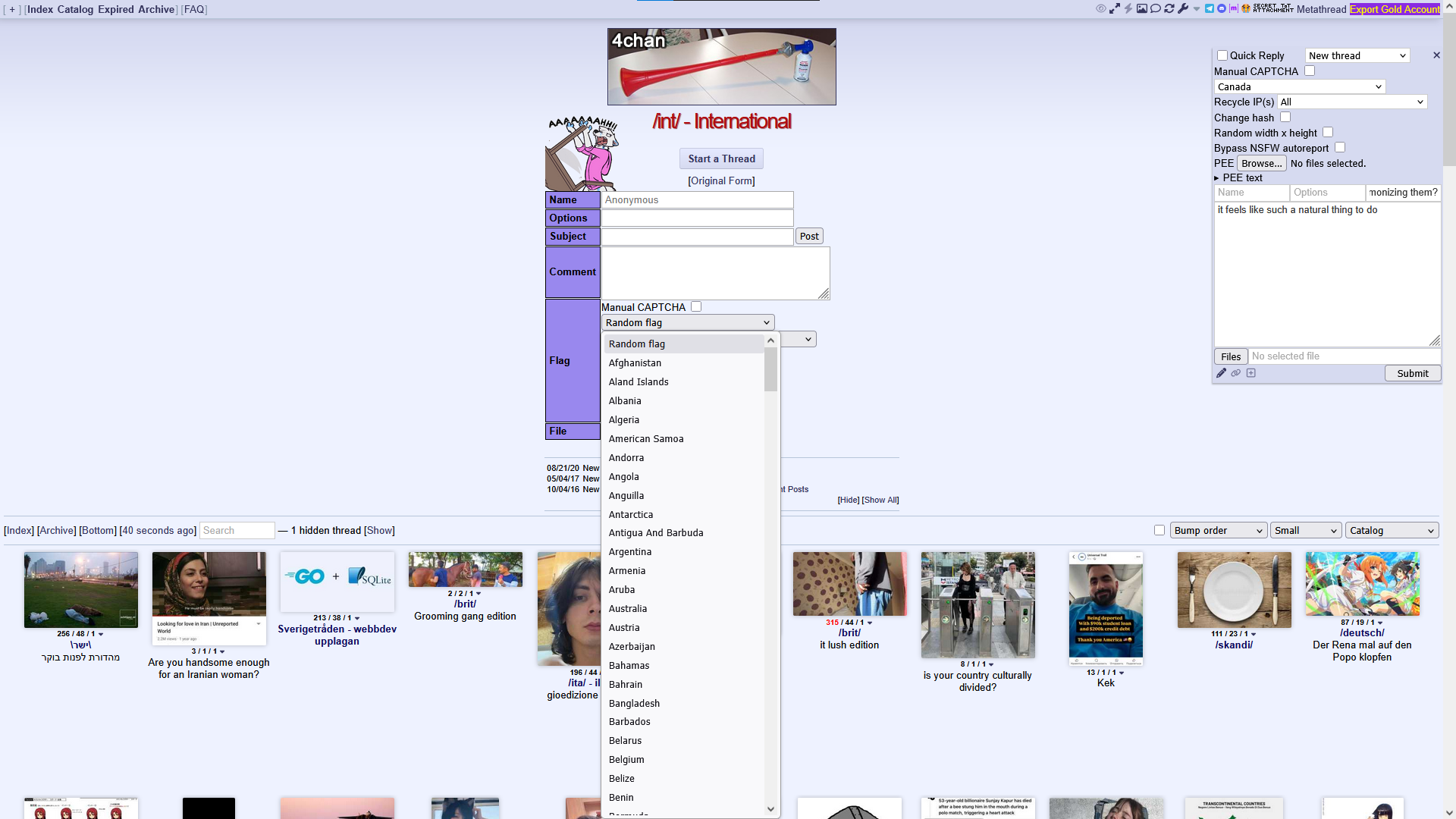Toggle Bypass NSFW autoreport checkbox
The width and height of the screenshot is (1456, 819).
[x=1340, y=147]
